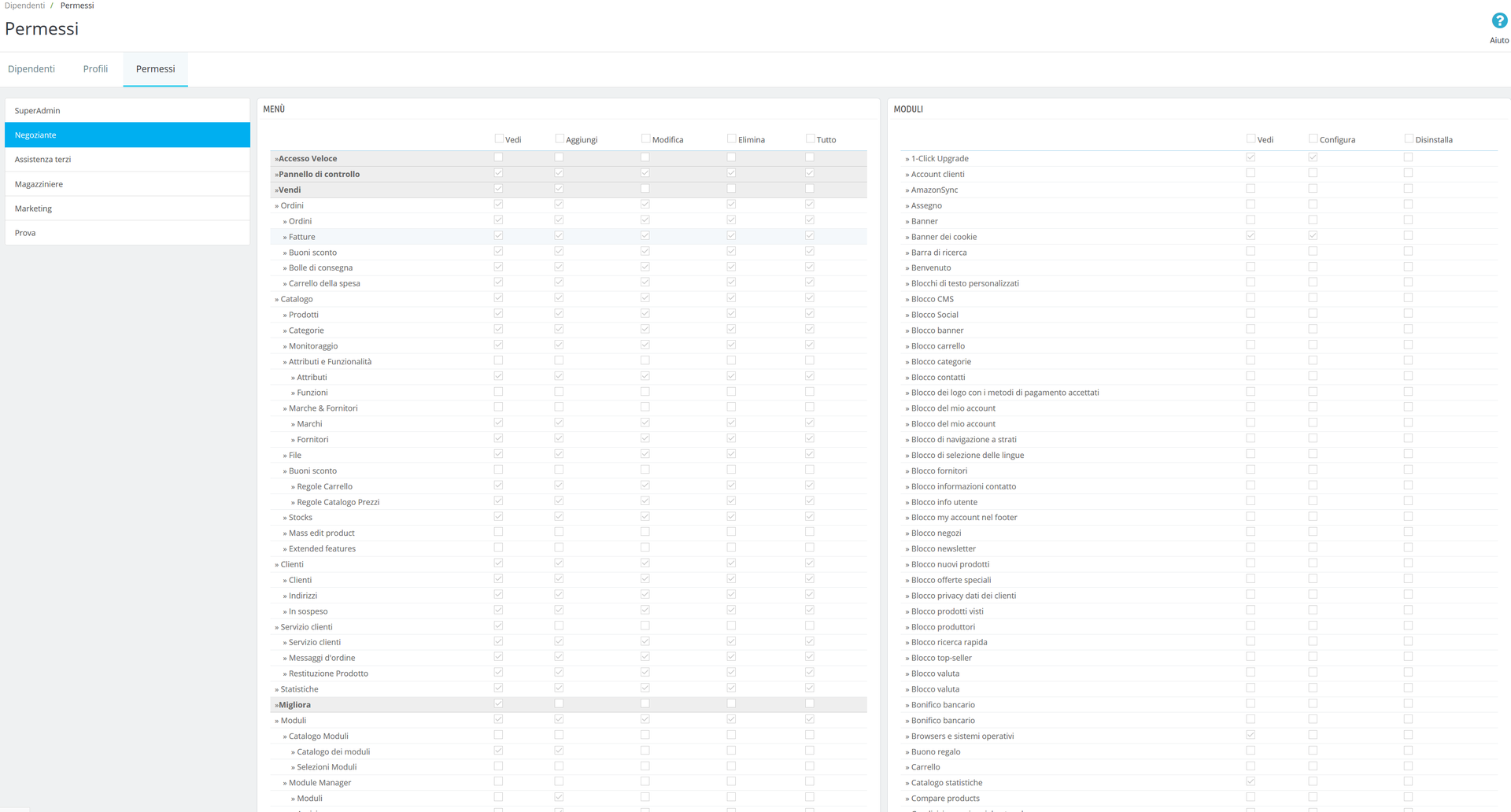Image resolution: width=1511 pixels, height=812 pixels.
Task: Uncheck Tutto for the Indirizzi row
Action: [x=810, y=594]
